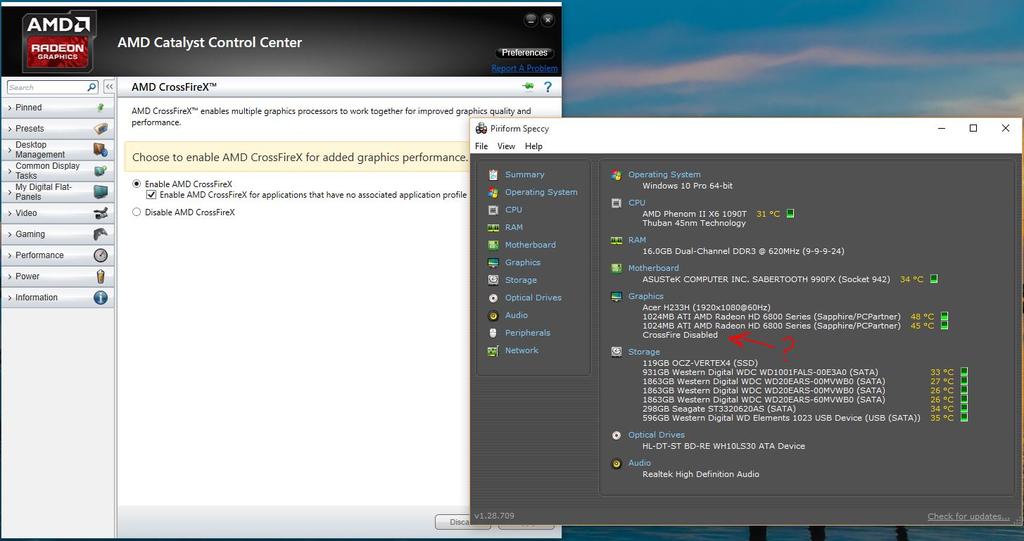Click Check for updates link in Speccy
1024x541 pixels.
[968, 516]
